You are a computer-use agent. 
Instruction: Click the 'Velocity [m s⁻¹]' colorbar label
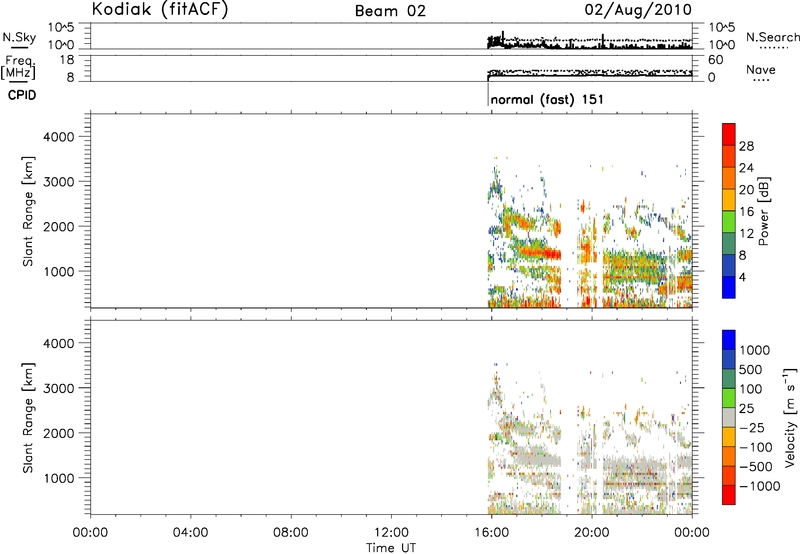tap(790, 417)
